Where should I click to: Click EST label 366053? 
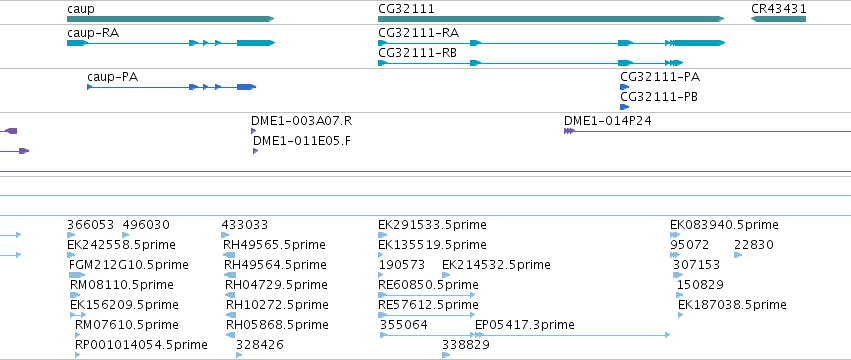coord(91,225)
